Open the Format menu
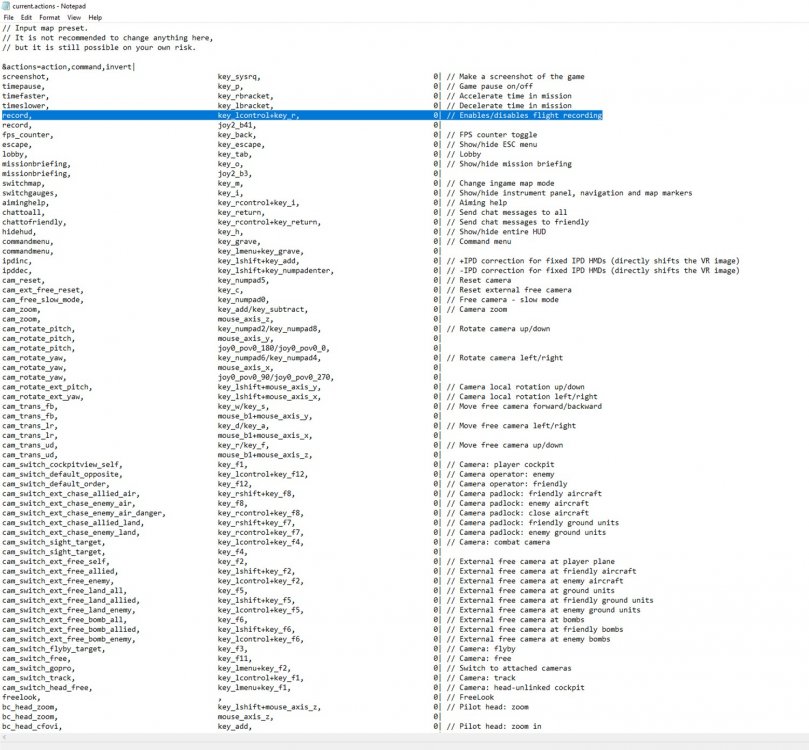Screen dimensions: 809x750 [x=50, y=18]
